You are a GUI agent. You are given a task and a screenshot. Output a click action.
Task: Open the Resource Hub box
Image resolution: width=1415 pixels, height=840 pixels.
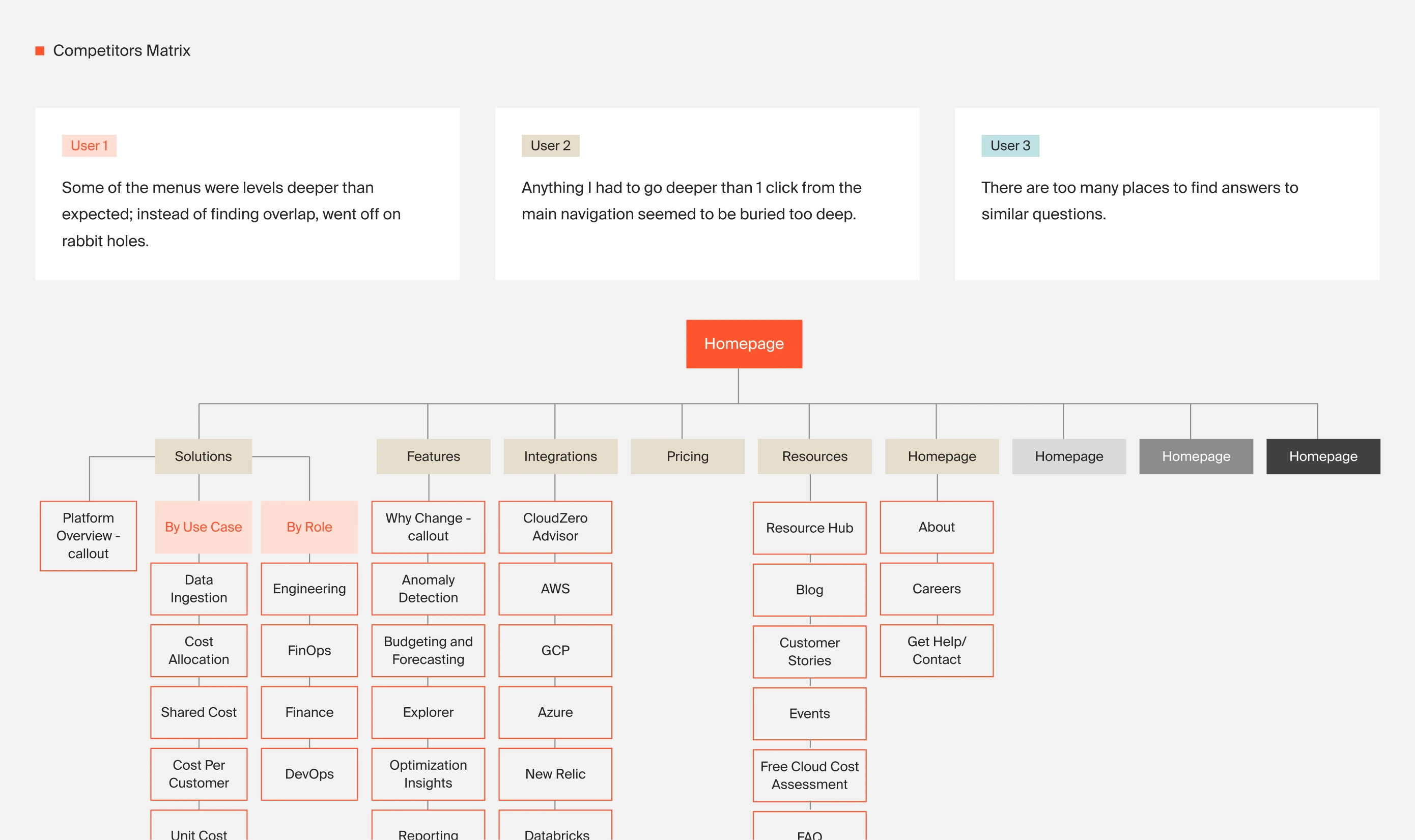[809, 528]
